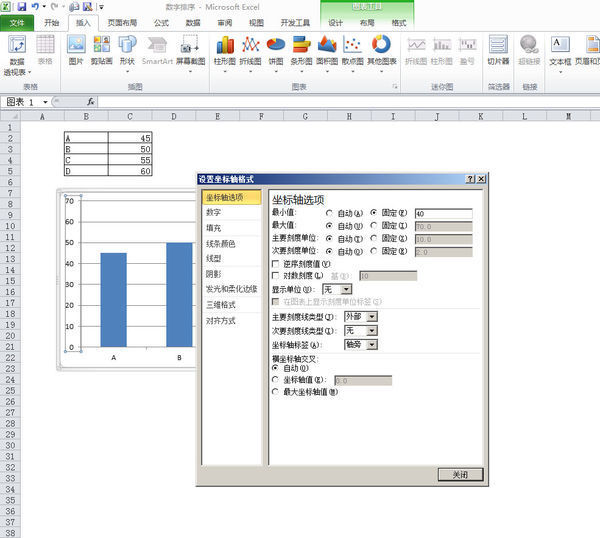The width and height of the screenshot is (600, 538).
Task: Select the 条形图 bar chart icon
Action: pyautogui.click(x=302, y=50)
